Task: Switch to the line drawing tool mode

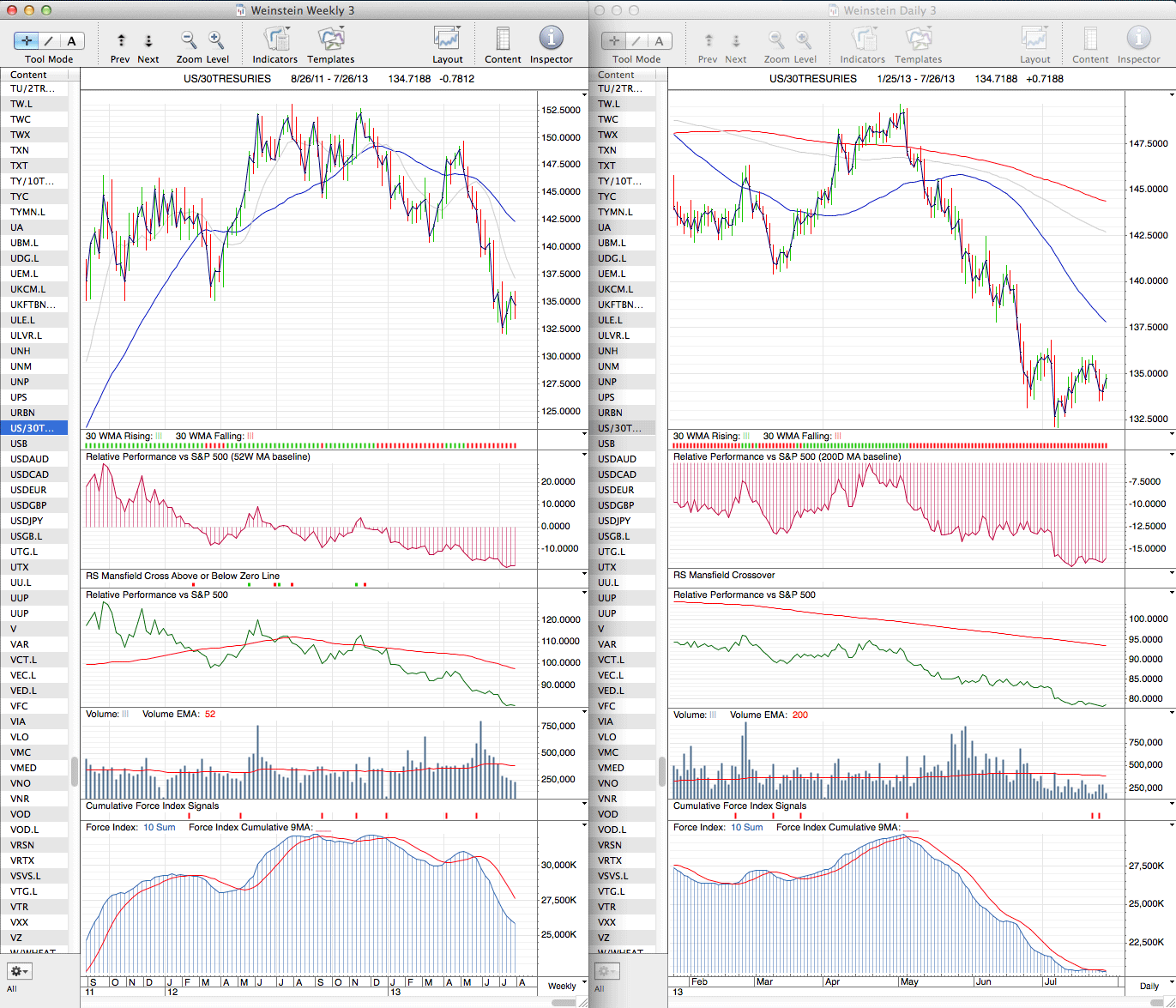Action: coord(49,40)
